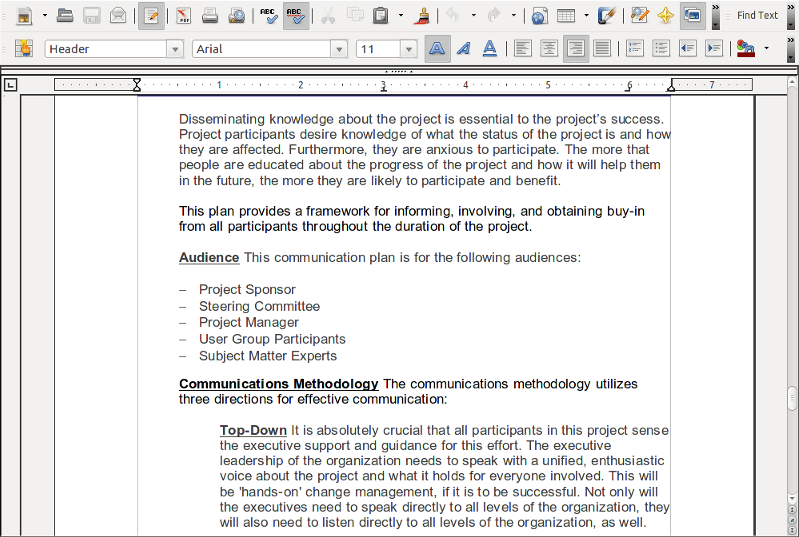Open the Paste options dropdown arrow
This screenshot has width=799, height=537.
click(401, 16)
